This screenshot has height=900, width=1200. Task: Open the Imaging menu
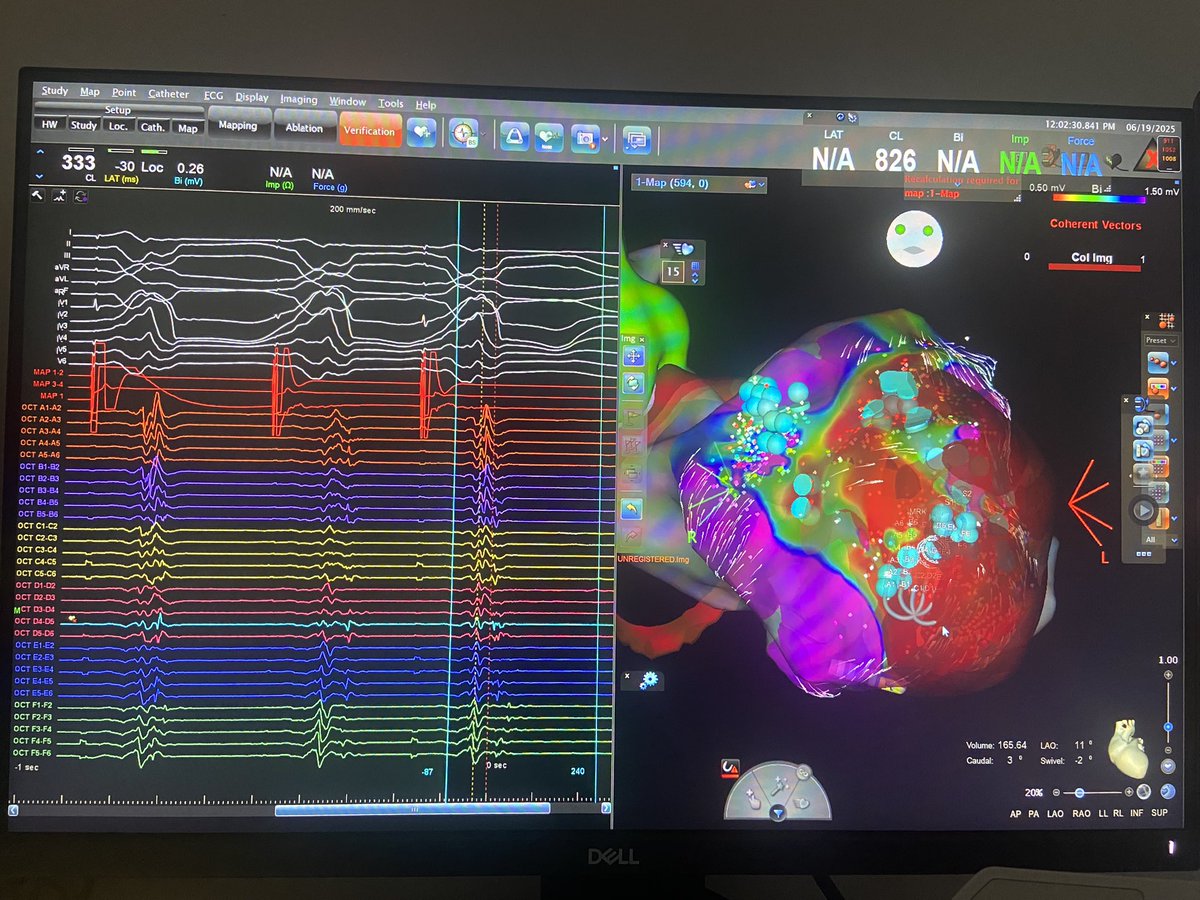click(x=301, y=99)
